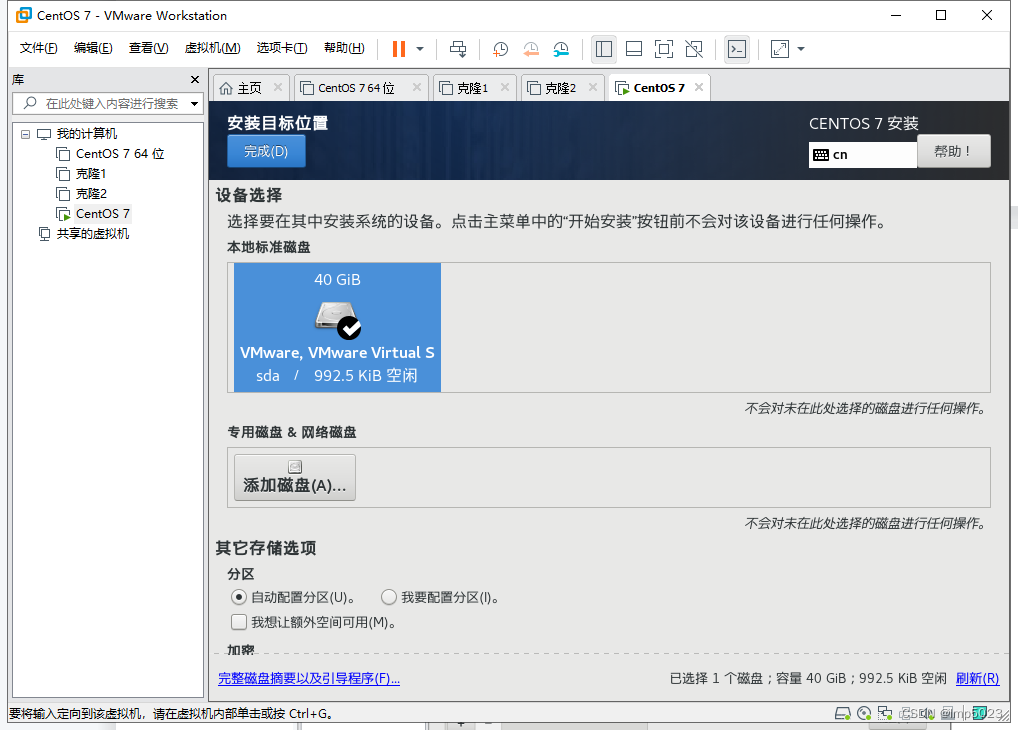
Task: Open the console view icon
Action: tap(737, 49)
